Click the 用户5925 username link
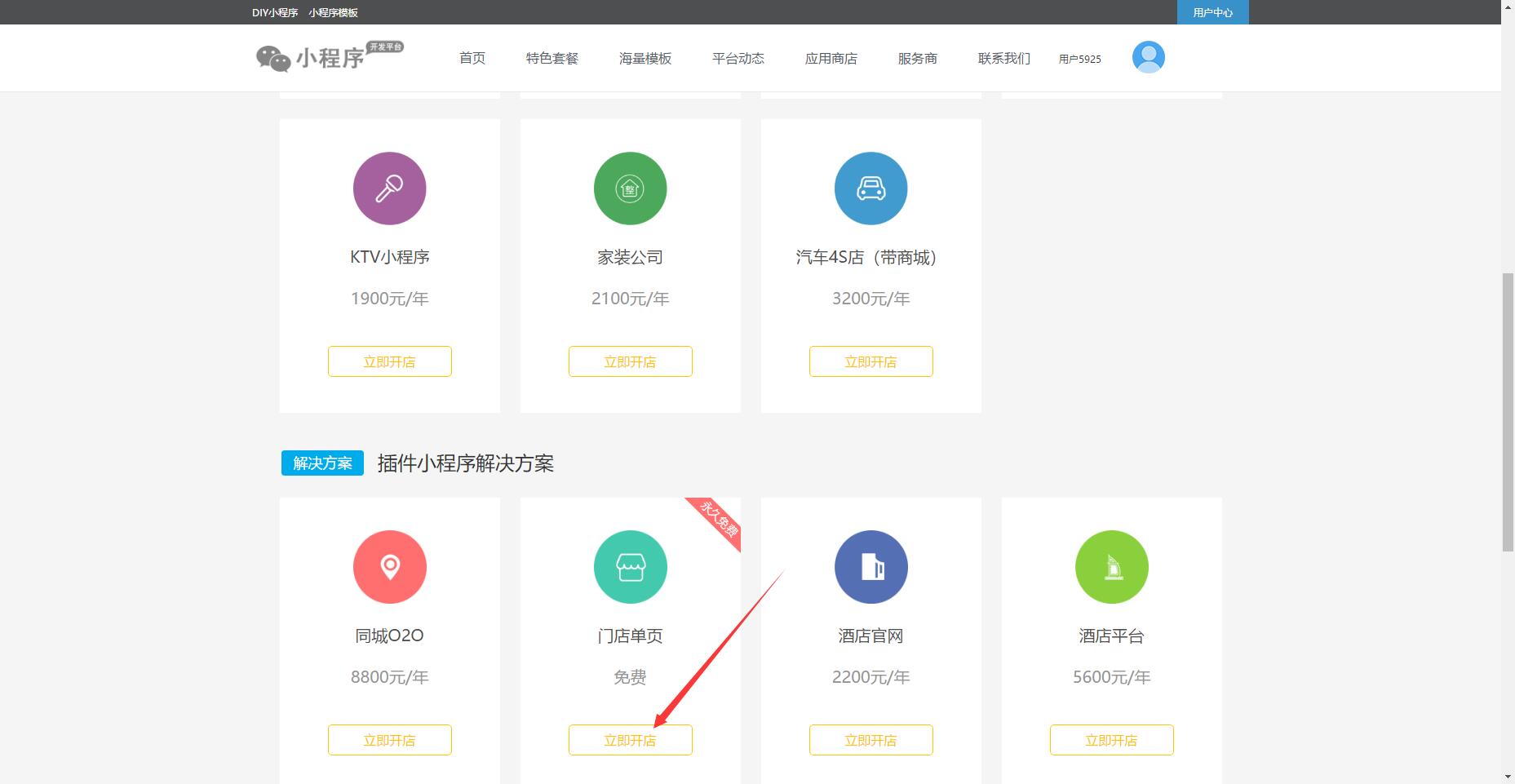 (x=1080, y=59)
